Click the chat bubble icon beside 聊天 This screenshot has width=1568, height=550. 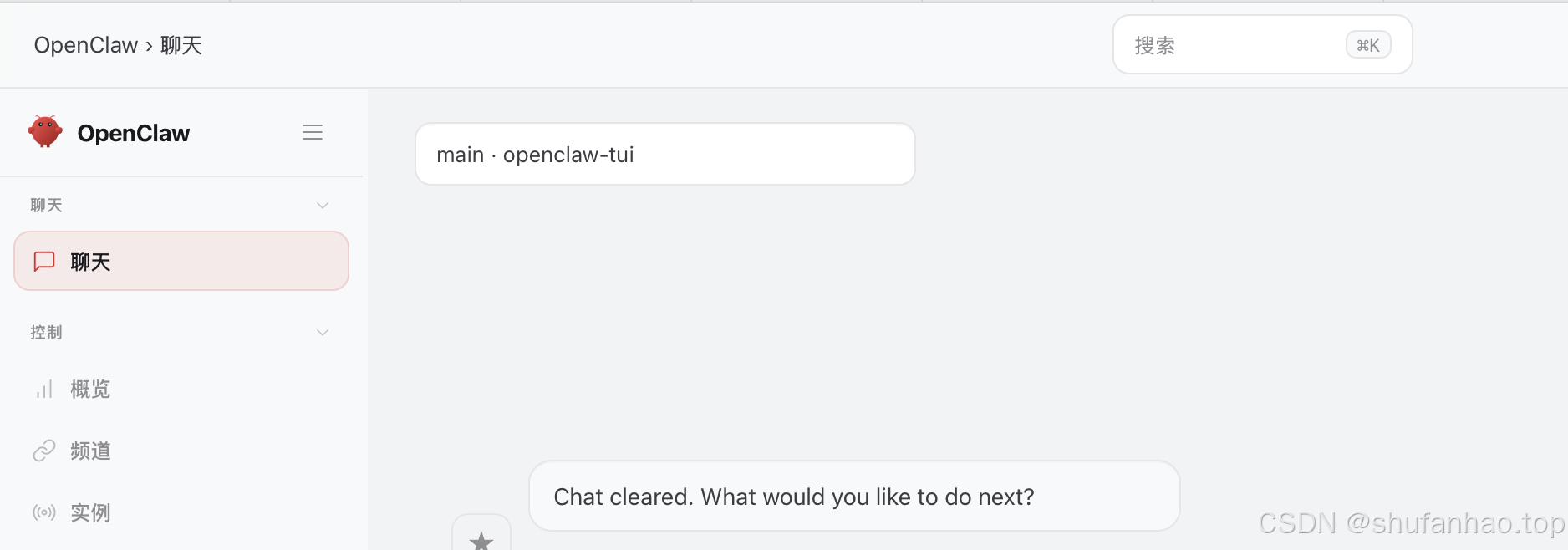(x=44, y=262)
